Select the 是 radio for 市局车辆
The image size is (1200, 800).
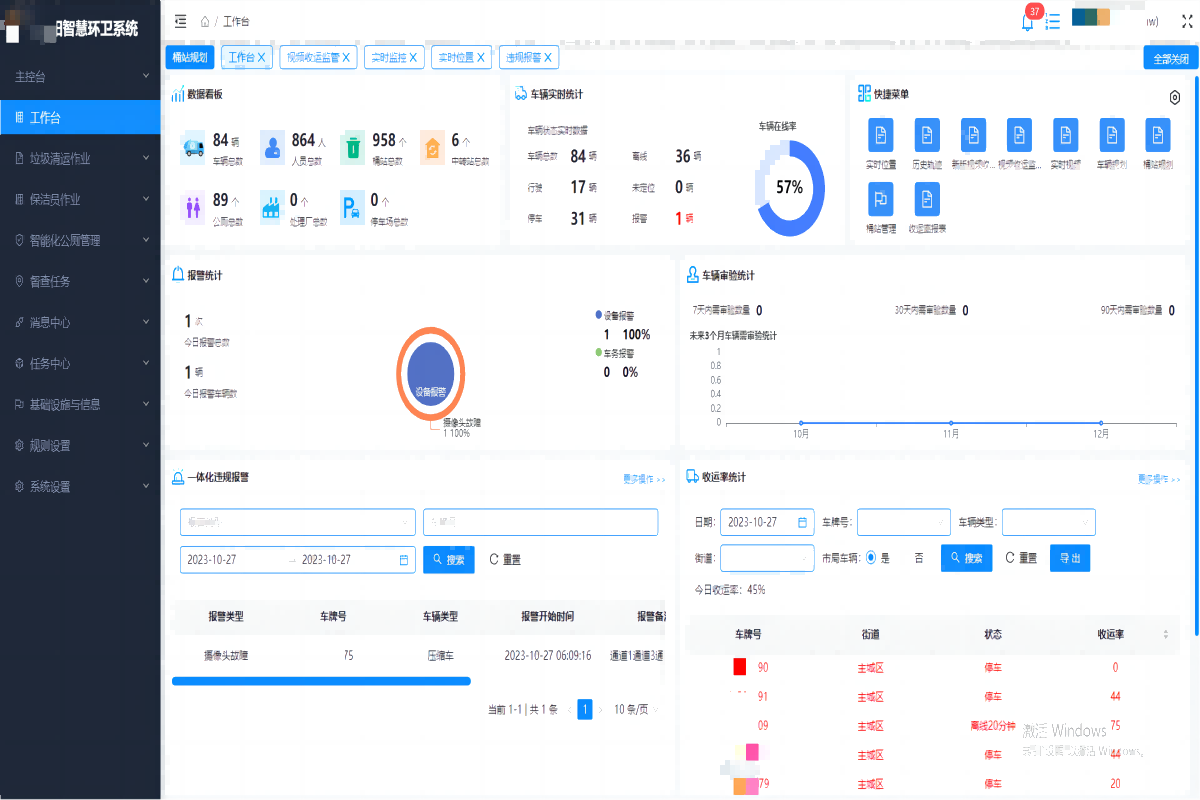pos(871,558)
